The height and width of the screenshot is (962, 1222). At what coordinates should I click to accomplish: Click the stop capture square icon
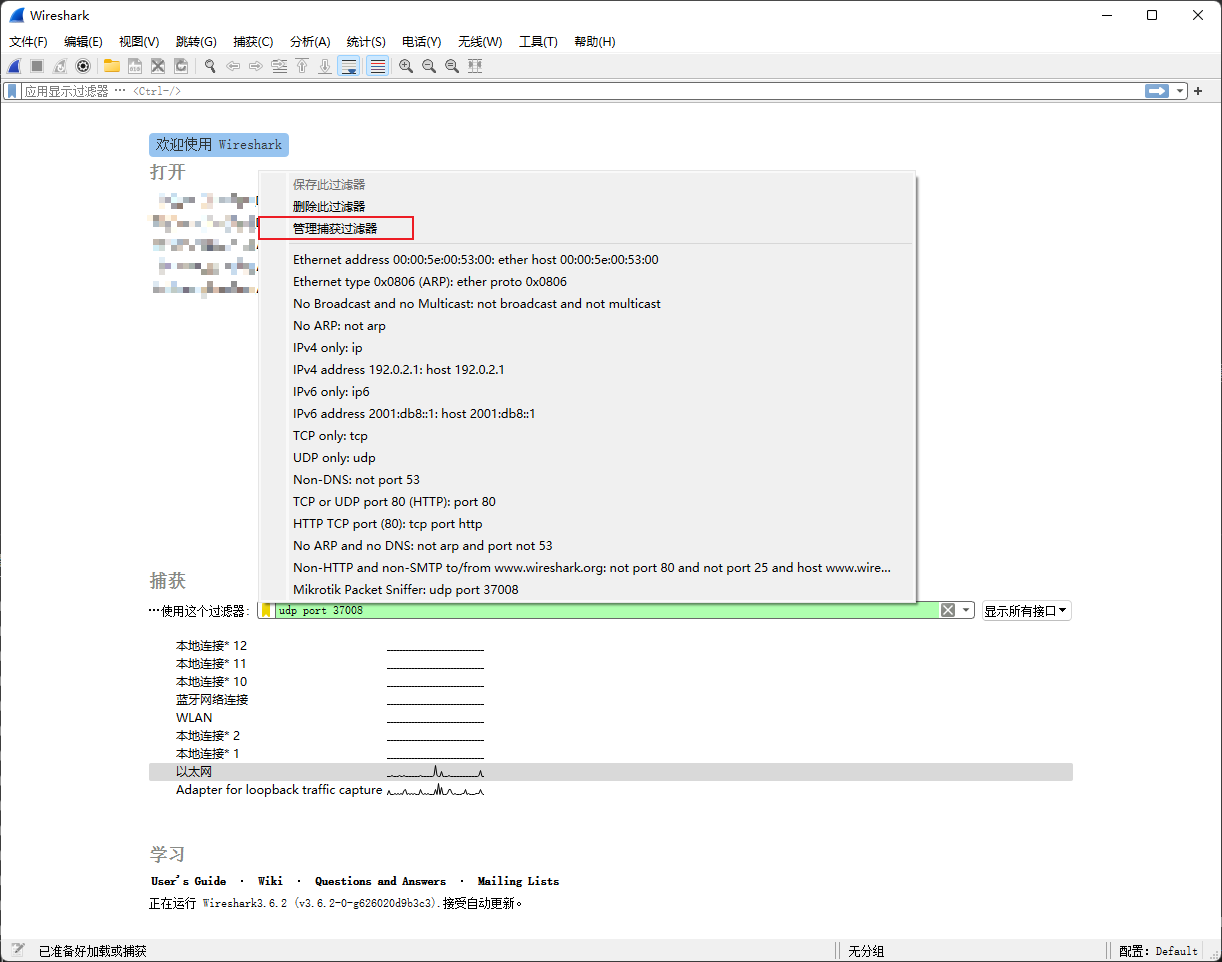tap(37, 66)
